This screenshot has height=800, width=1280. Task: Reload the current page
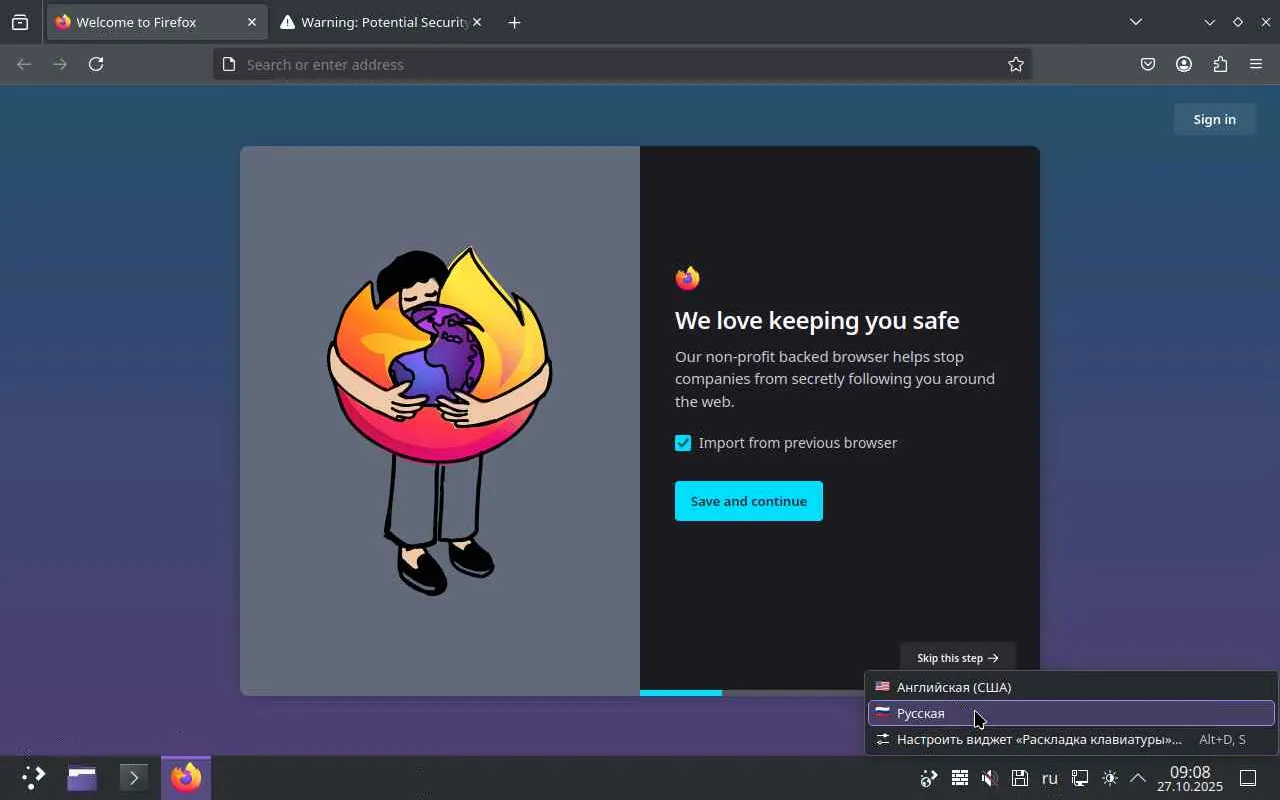96,64
